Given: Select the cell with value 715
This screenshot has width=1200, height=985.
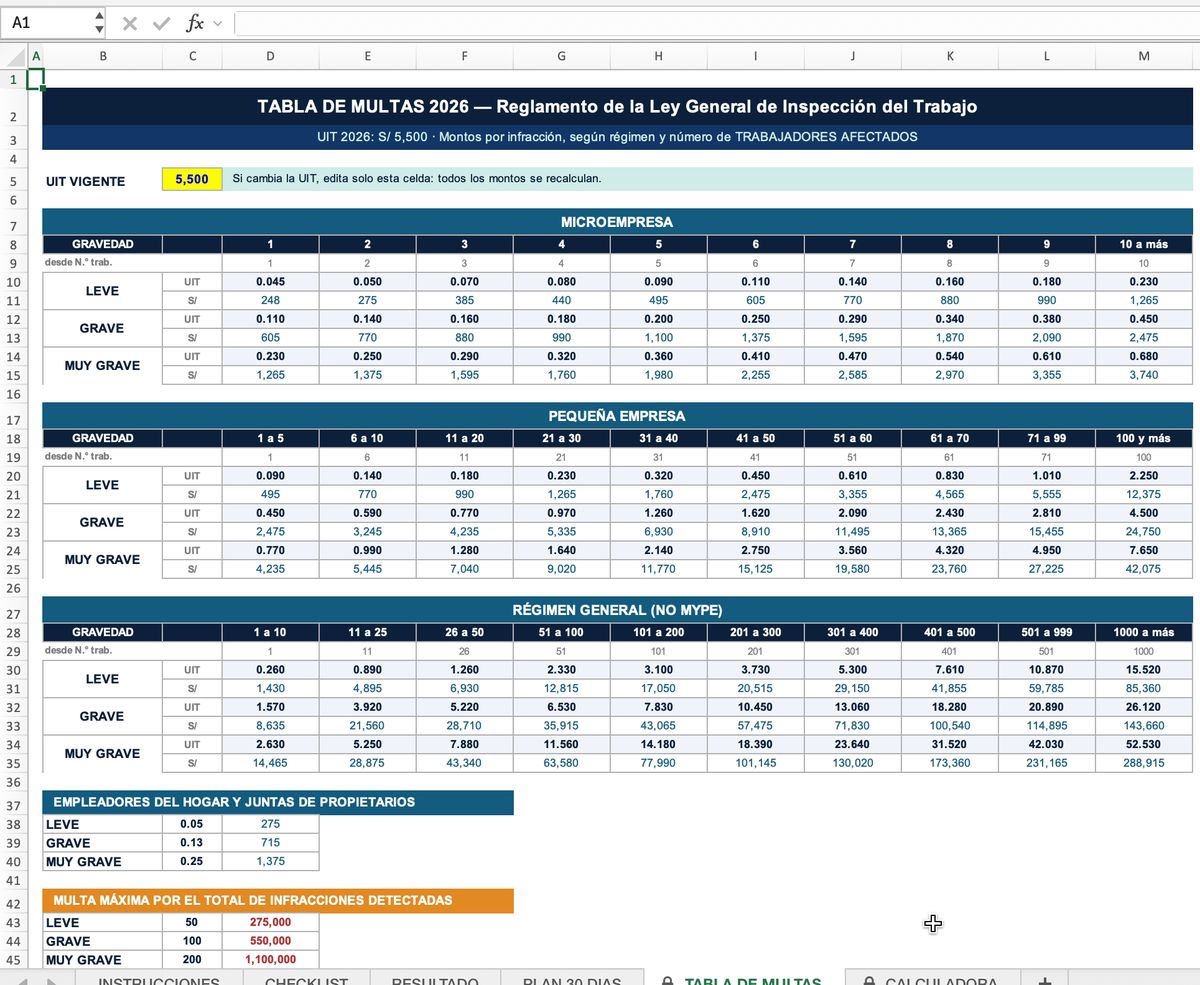Looking at the screenshot, I should coord(270,843).
